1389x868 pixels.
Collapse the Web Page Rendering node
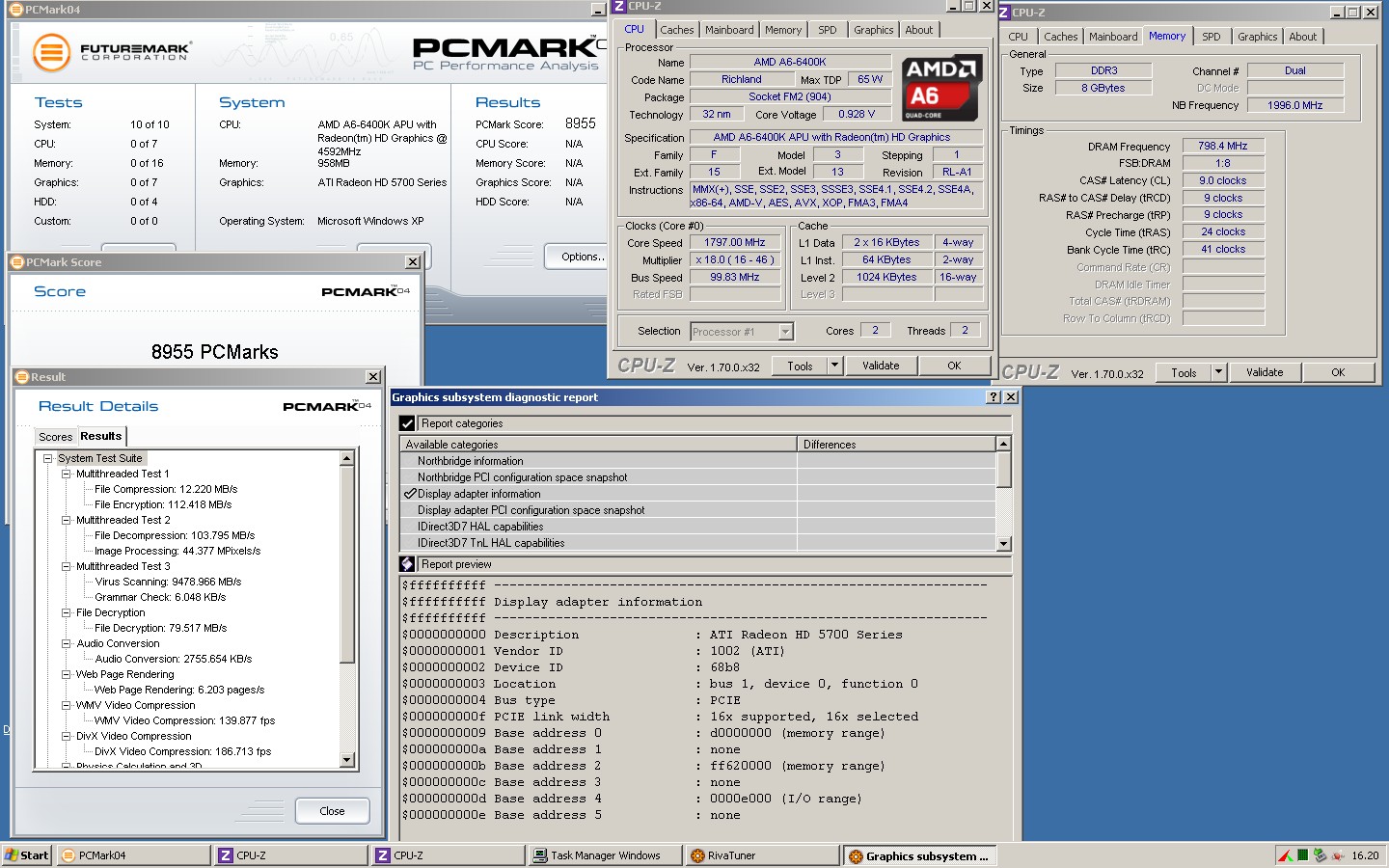coord(66,674)
